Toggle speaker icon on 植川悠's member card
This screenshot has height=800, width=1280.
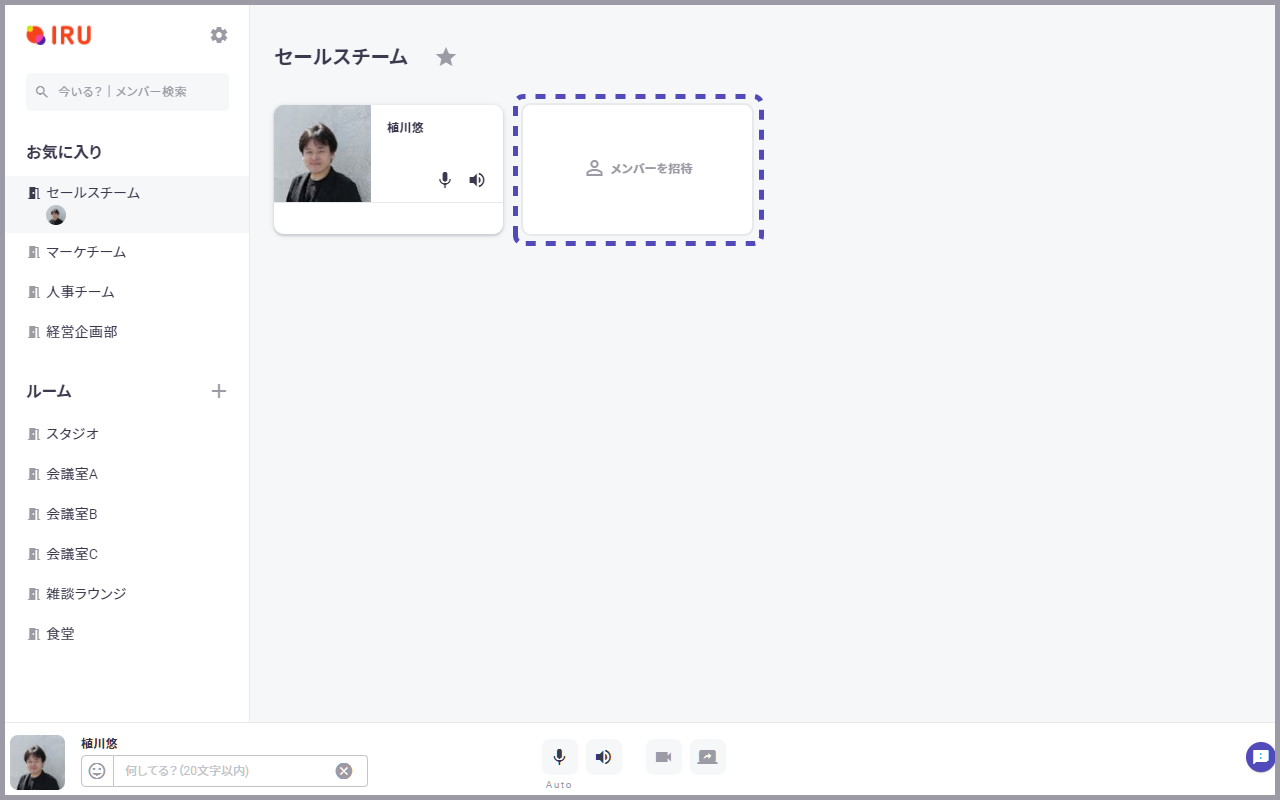477,180
